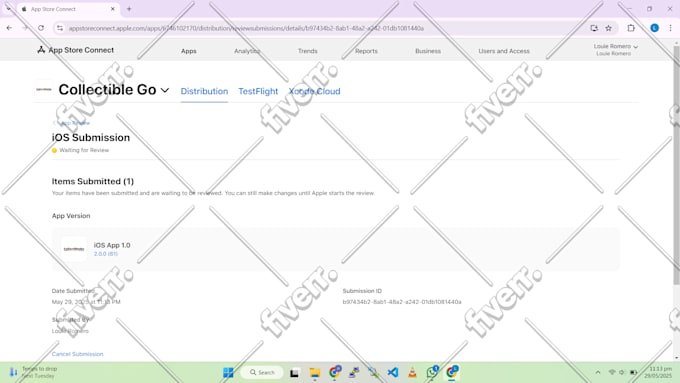Go back in the browser
Image resolution: width=680 pixels, height=383 pixels.
tap(9, 28)
